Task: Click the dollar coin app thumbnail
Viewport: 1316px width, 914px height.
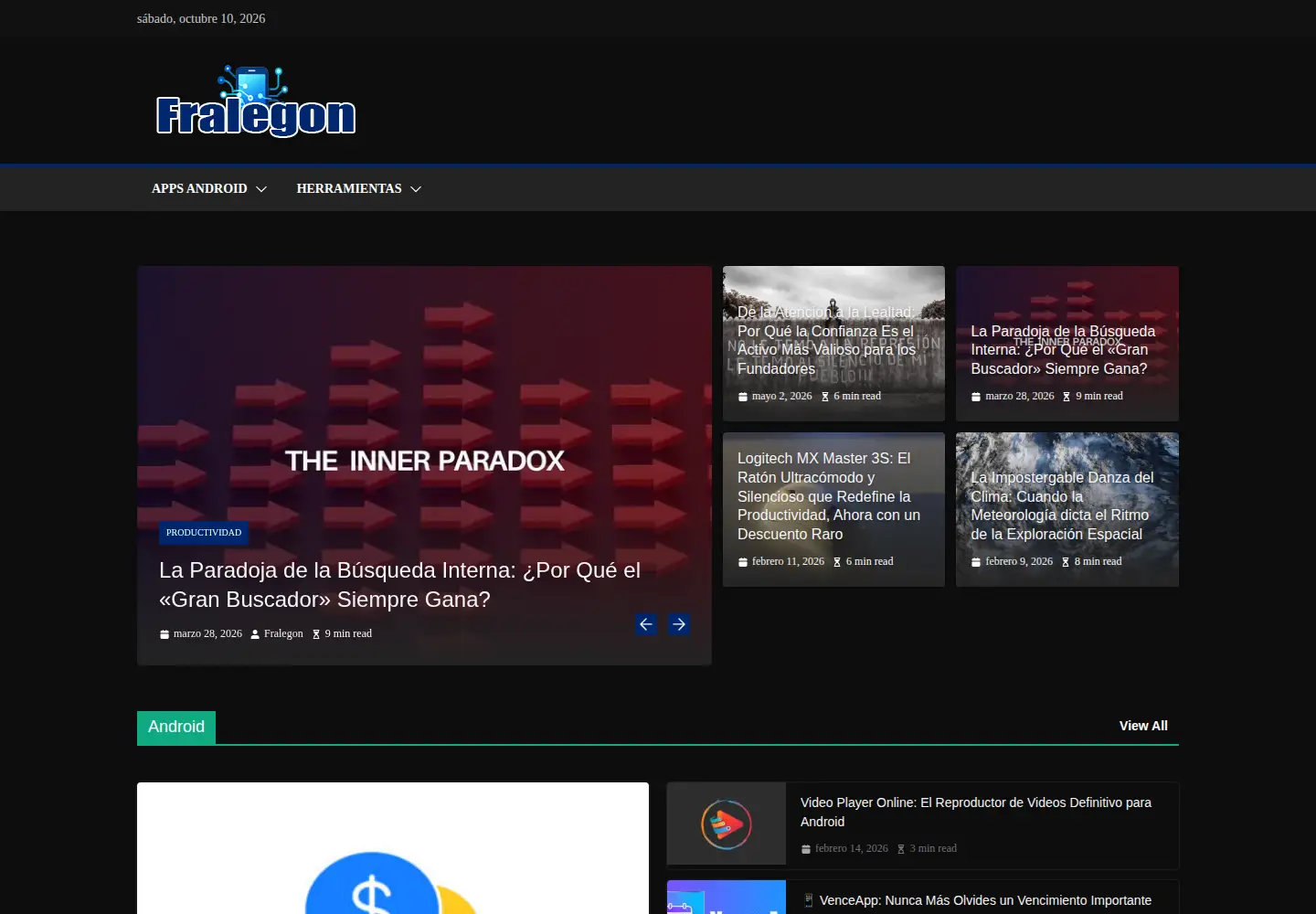Action: coord(393,848)
